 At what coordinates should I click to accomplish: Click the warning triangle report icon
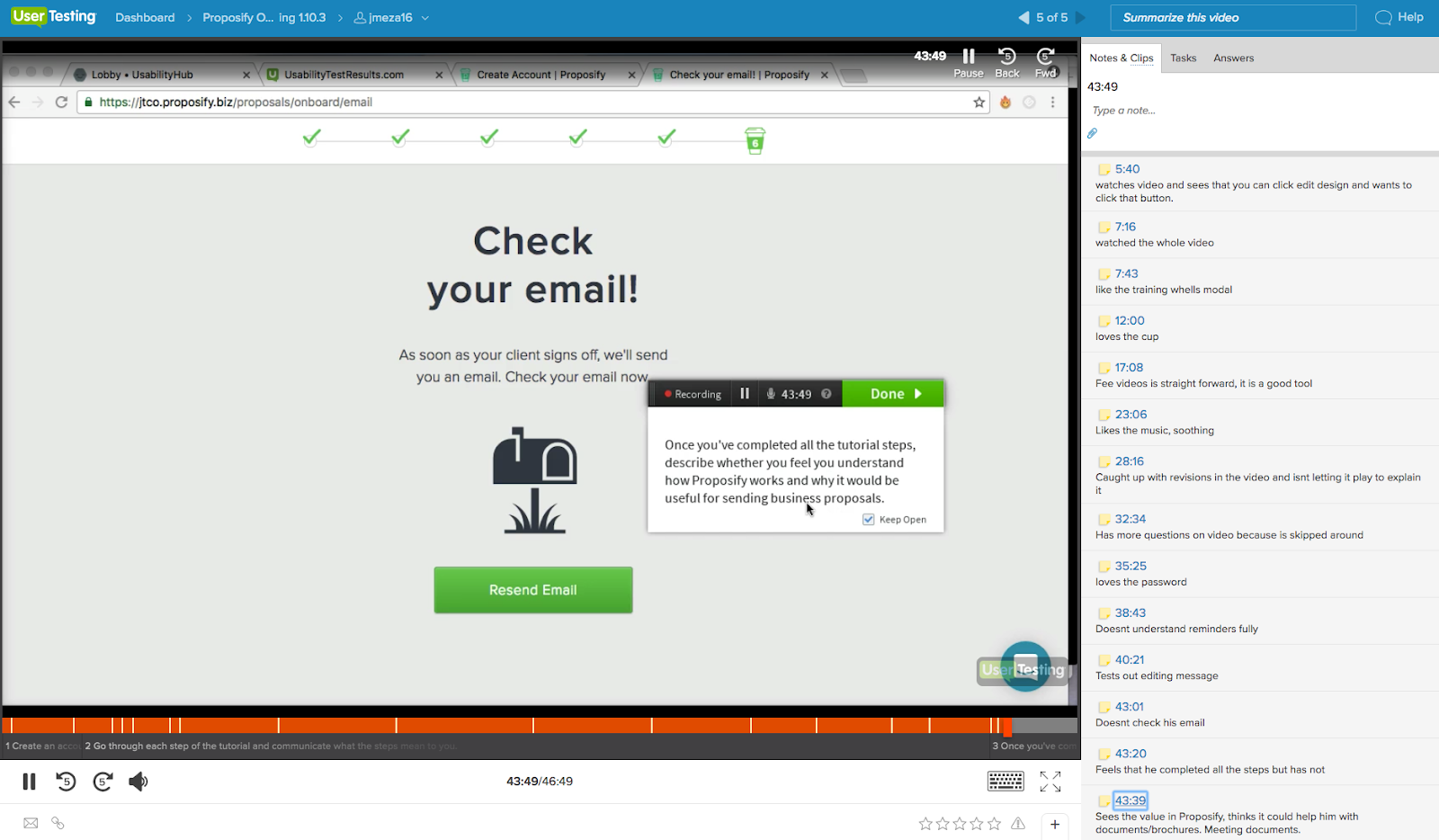(x=1018, y=823)
